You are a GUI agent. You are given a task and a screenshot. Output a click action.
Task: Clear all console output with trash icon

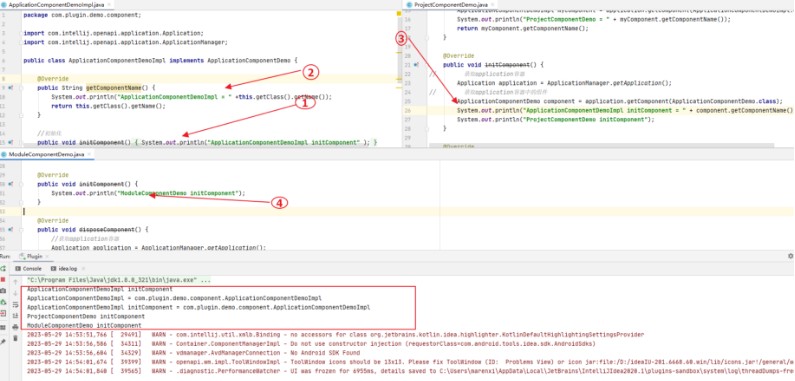click(15, 338)
